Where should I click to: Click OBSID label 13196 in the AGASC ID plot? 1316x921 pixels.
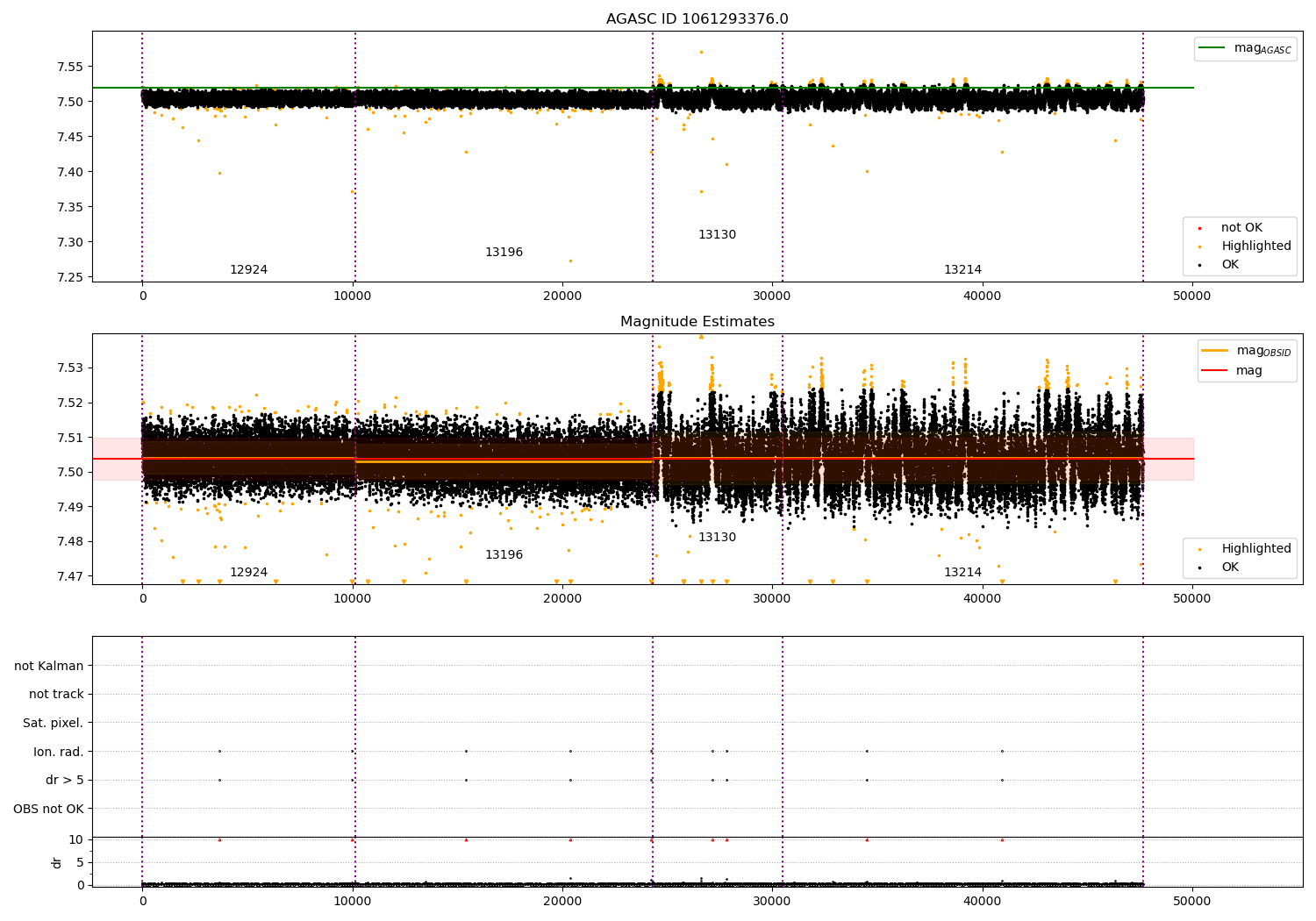pyautogui.click(x=504, y=253)
